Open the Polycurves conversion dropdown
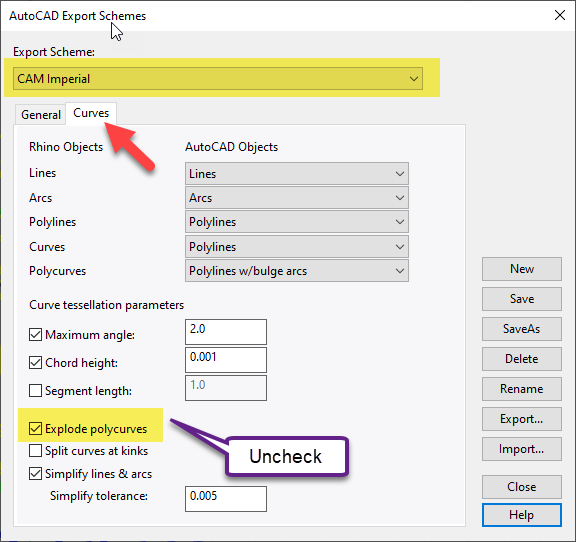Image resolution: width=576 pixels, height=542 pixels. (x=297, y=271)
